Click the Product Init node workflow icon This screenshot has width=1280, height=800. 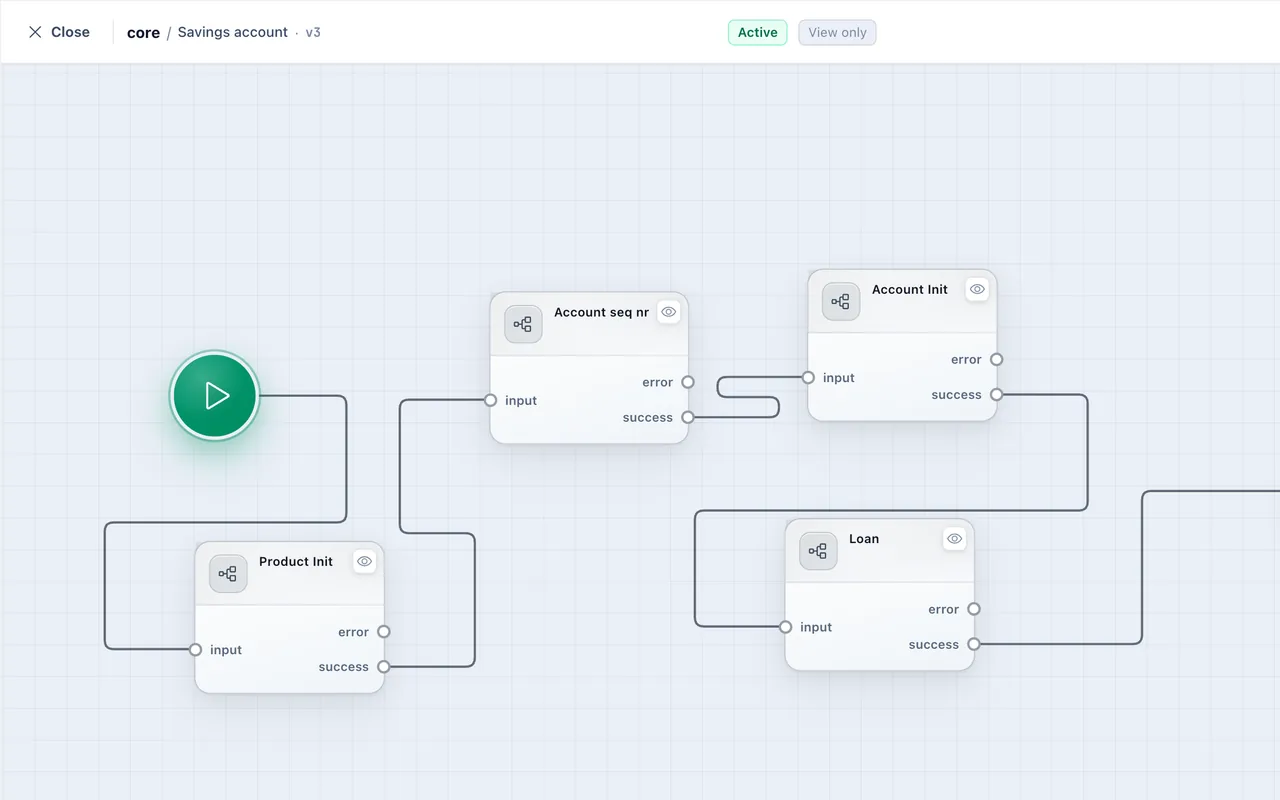[x=228, y=574]
